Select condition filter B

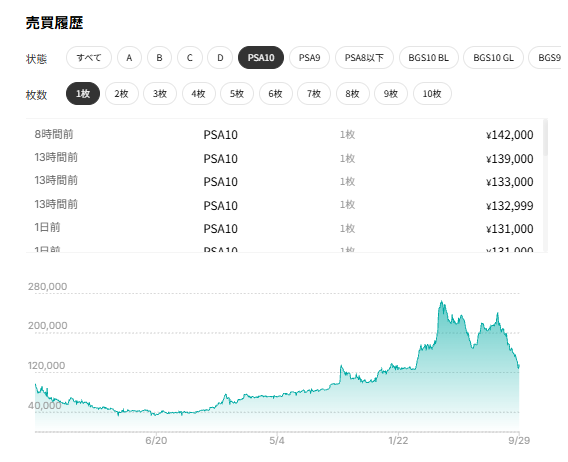click(x=159, y=58)
